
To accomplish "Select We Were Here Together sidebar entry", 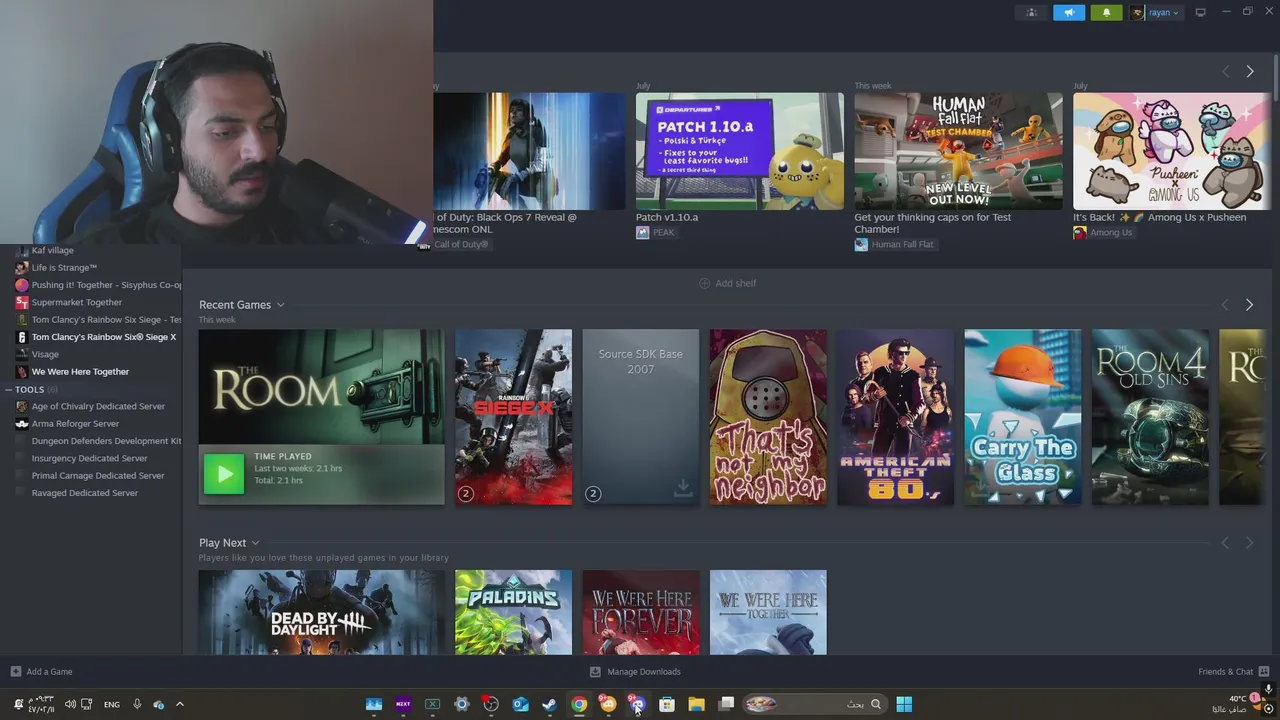I will [80, 371].
